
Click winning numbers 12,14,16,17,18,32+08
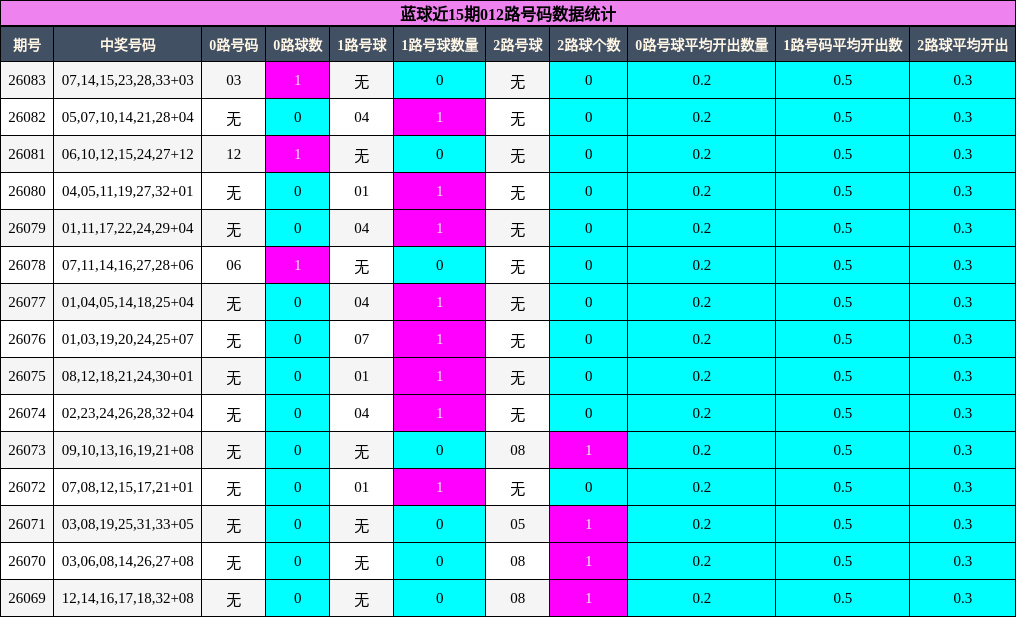128,598
